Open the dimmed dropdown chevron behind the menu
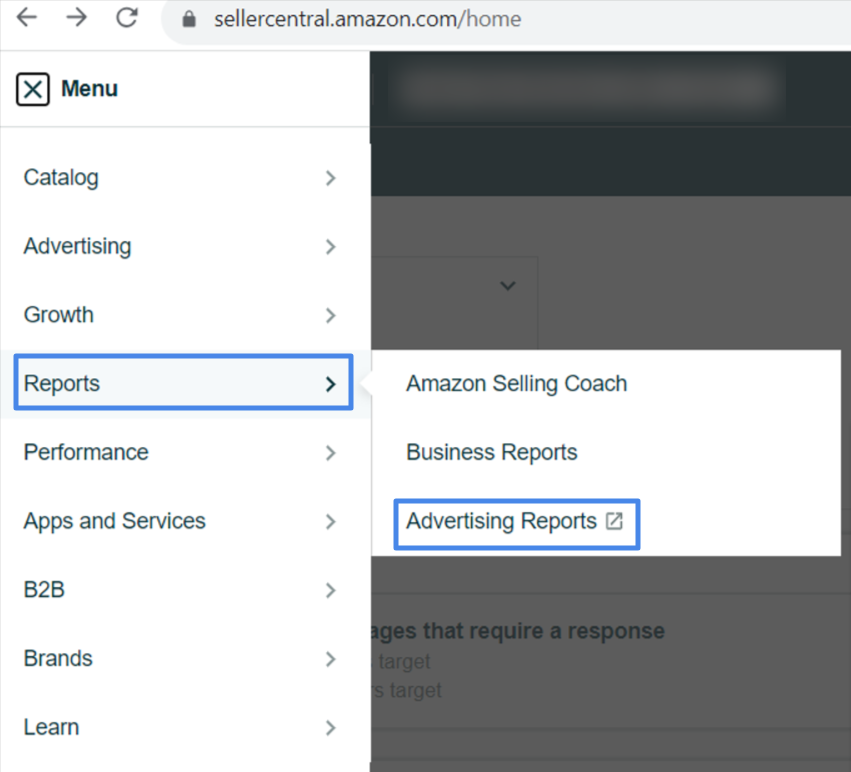 point(507,286)
